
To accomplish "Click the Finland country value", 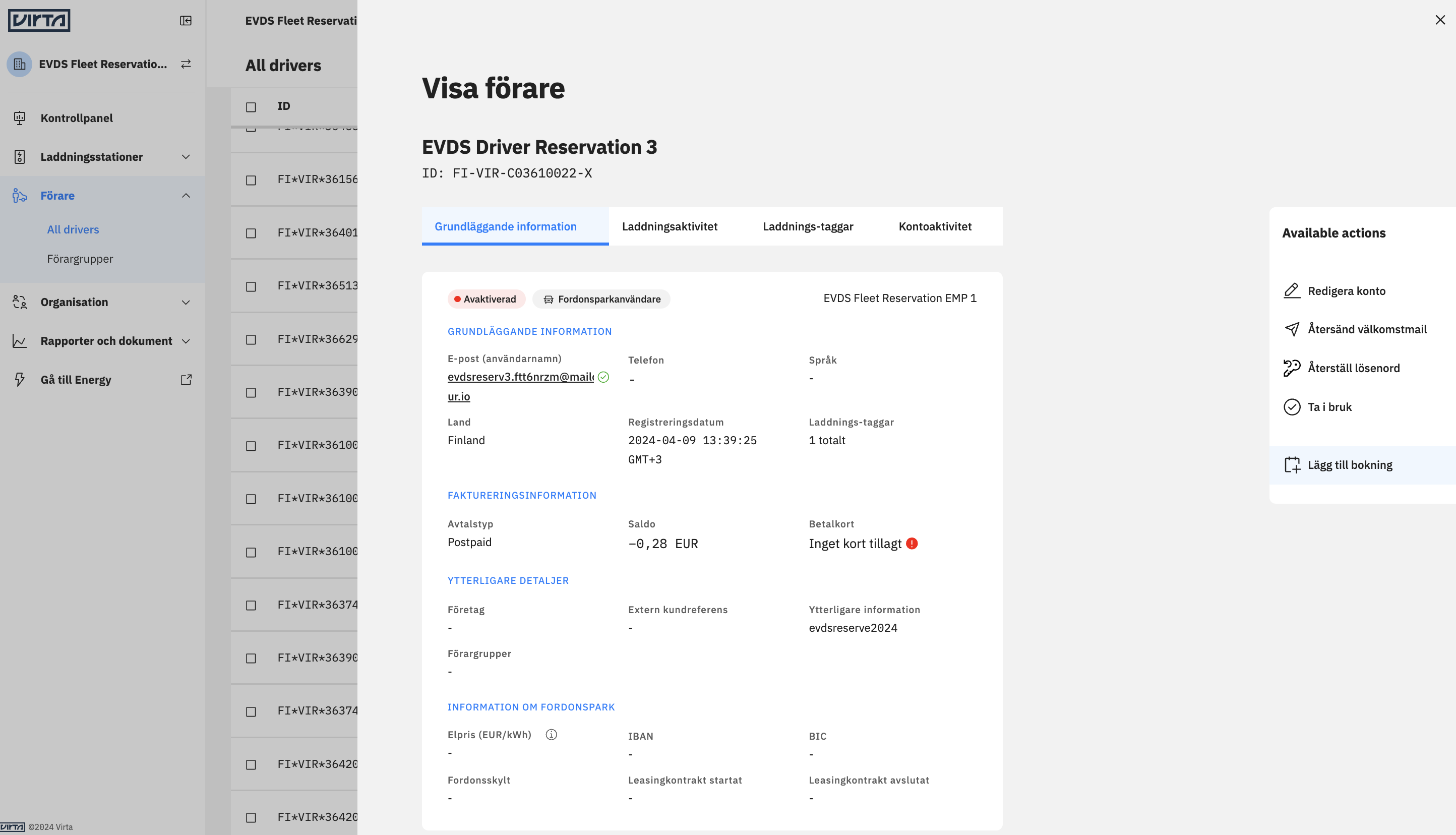I will tap(466, 440).
